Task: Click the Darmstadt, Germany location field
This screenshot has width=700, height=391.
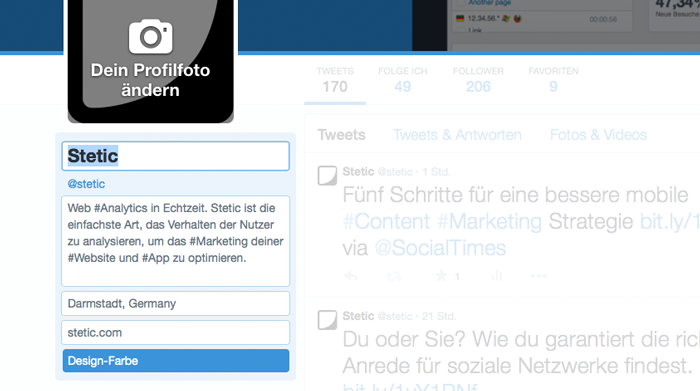Action: pyautogui.click(x=175, y=304)
